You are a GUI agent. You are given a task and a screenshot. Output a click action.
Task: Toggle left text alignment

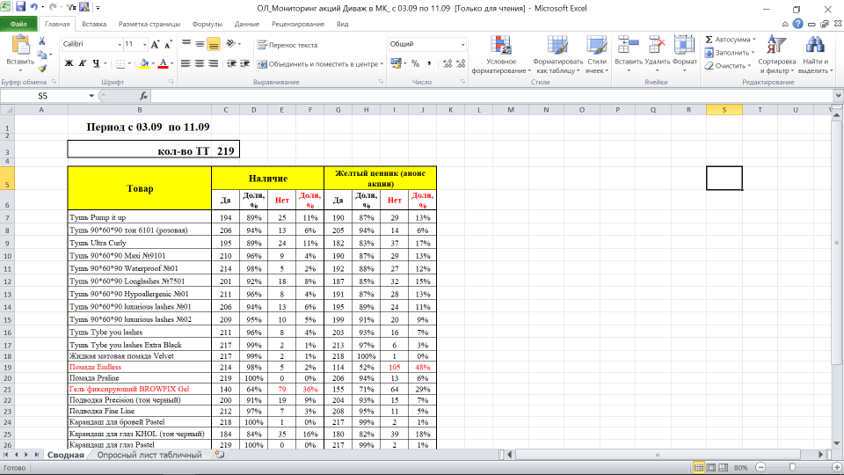(186, 64)
